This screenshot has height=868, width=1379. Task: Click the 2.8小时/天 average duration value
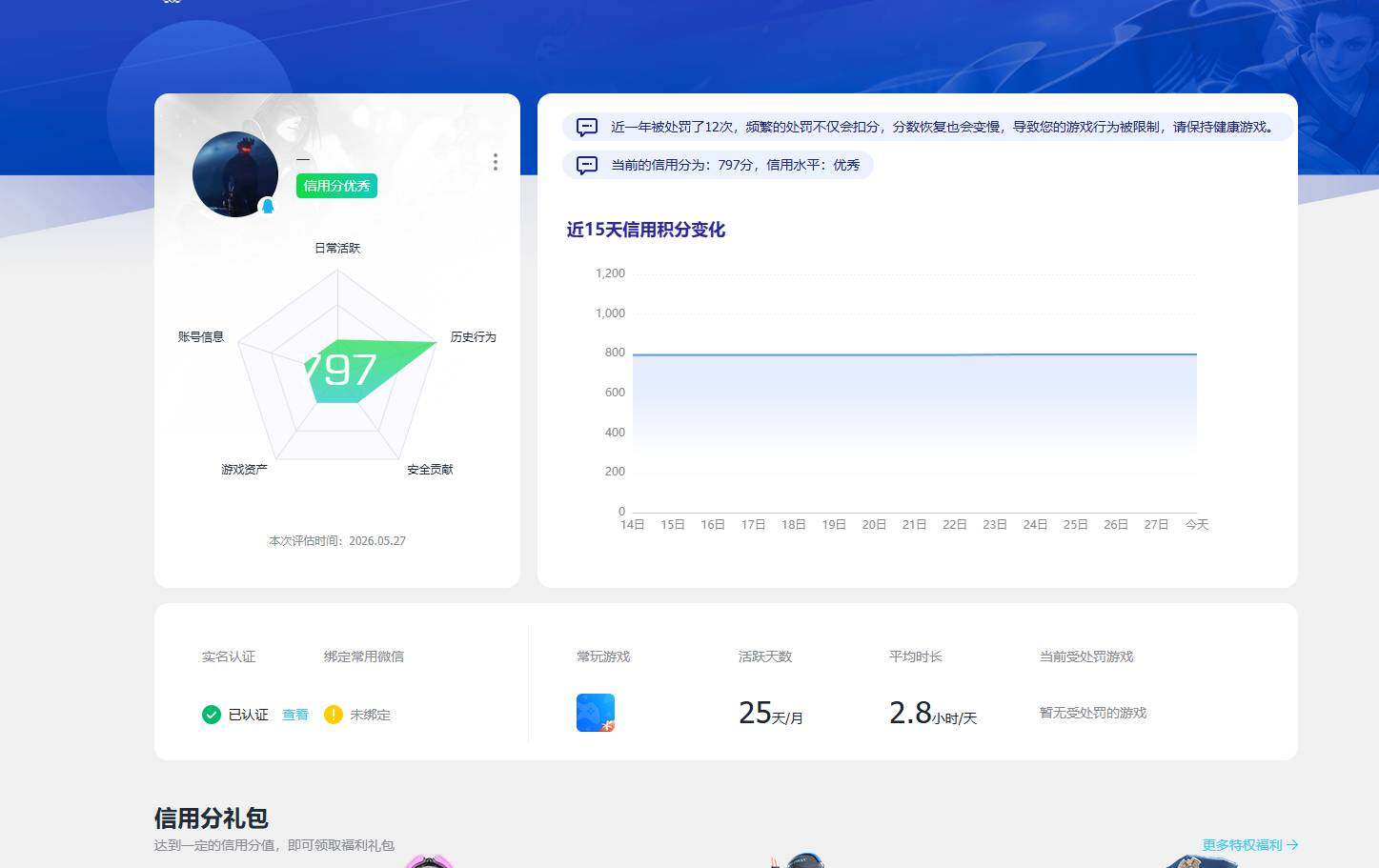[x=933, y=713]
